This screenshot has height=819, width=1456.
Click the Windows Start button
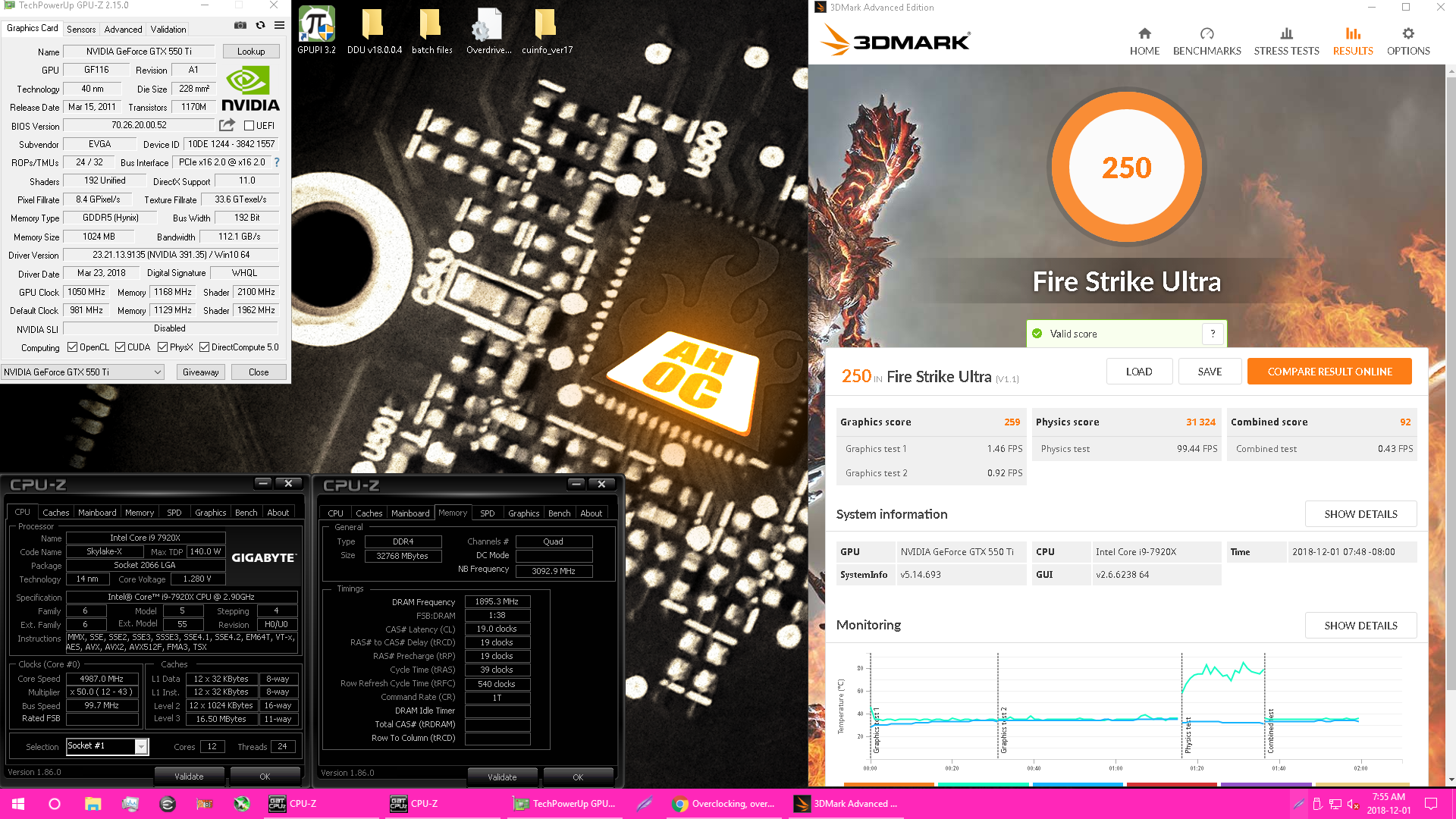(x=18, y=804)
